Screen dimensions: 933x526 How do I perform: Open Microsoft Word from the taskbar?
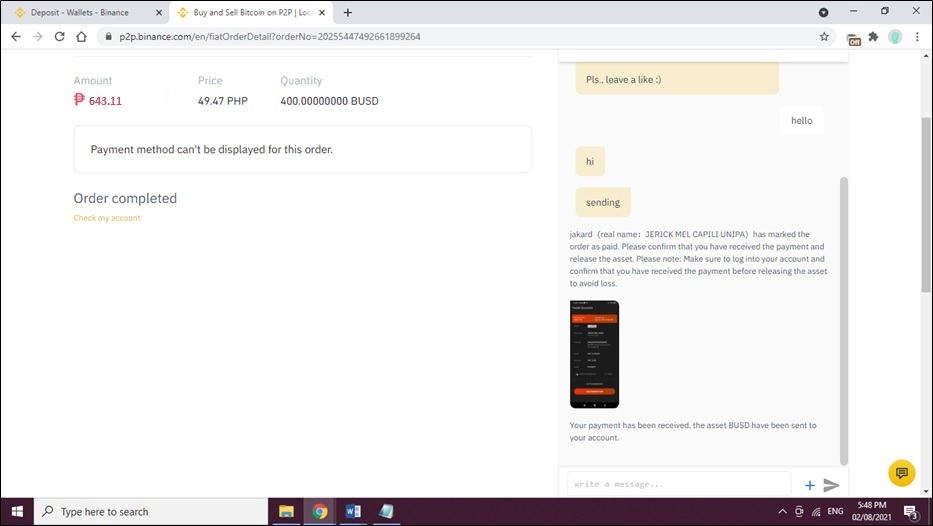pyautogui.click(x=352, y=512)
